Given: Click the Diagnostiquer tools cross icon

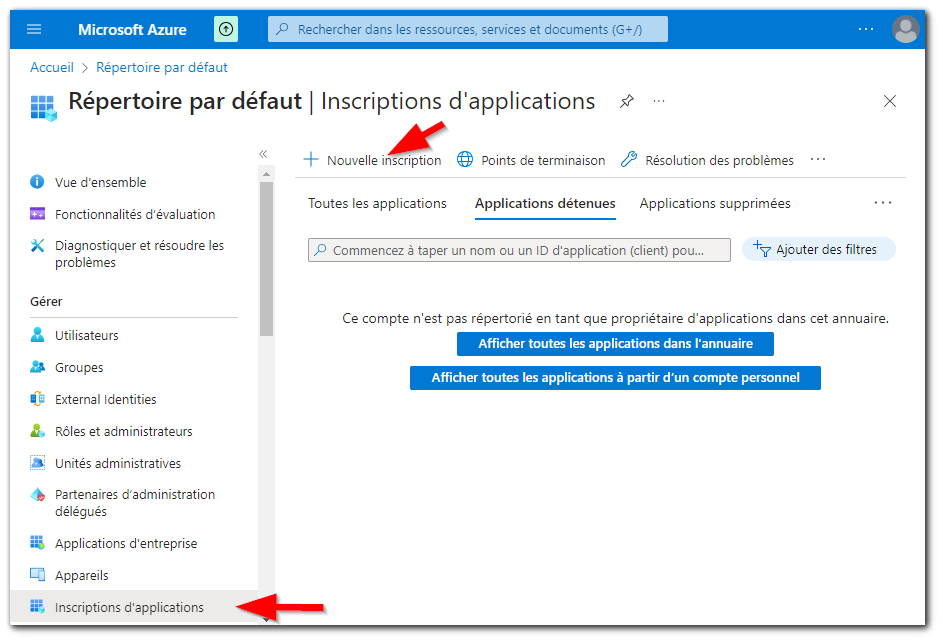Looking at the screenshot, I should (37, 245).
